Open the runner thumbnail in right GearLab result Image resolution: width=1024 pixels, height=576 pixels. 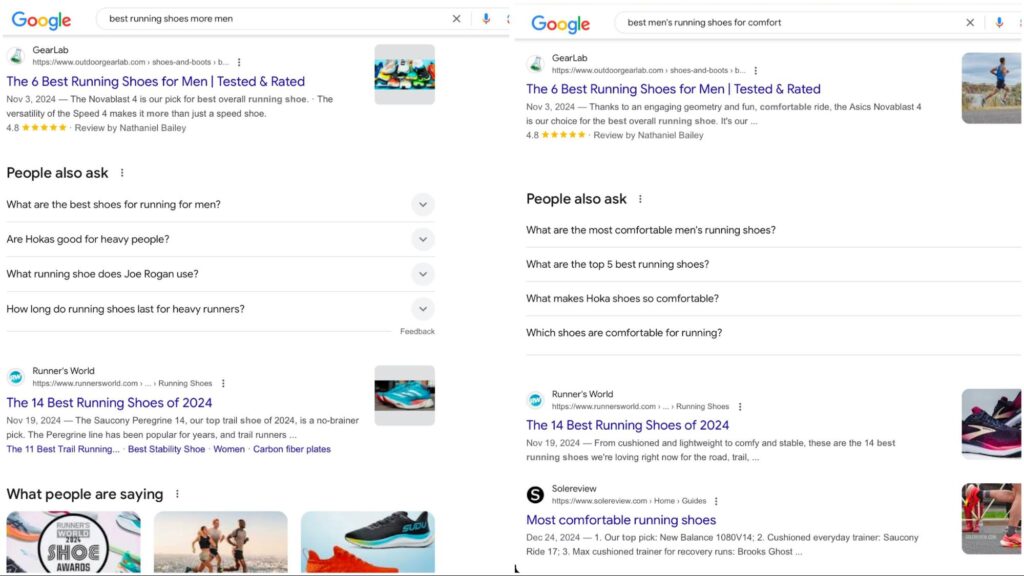click(991, 88)
